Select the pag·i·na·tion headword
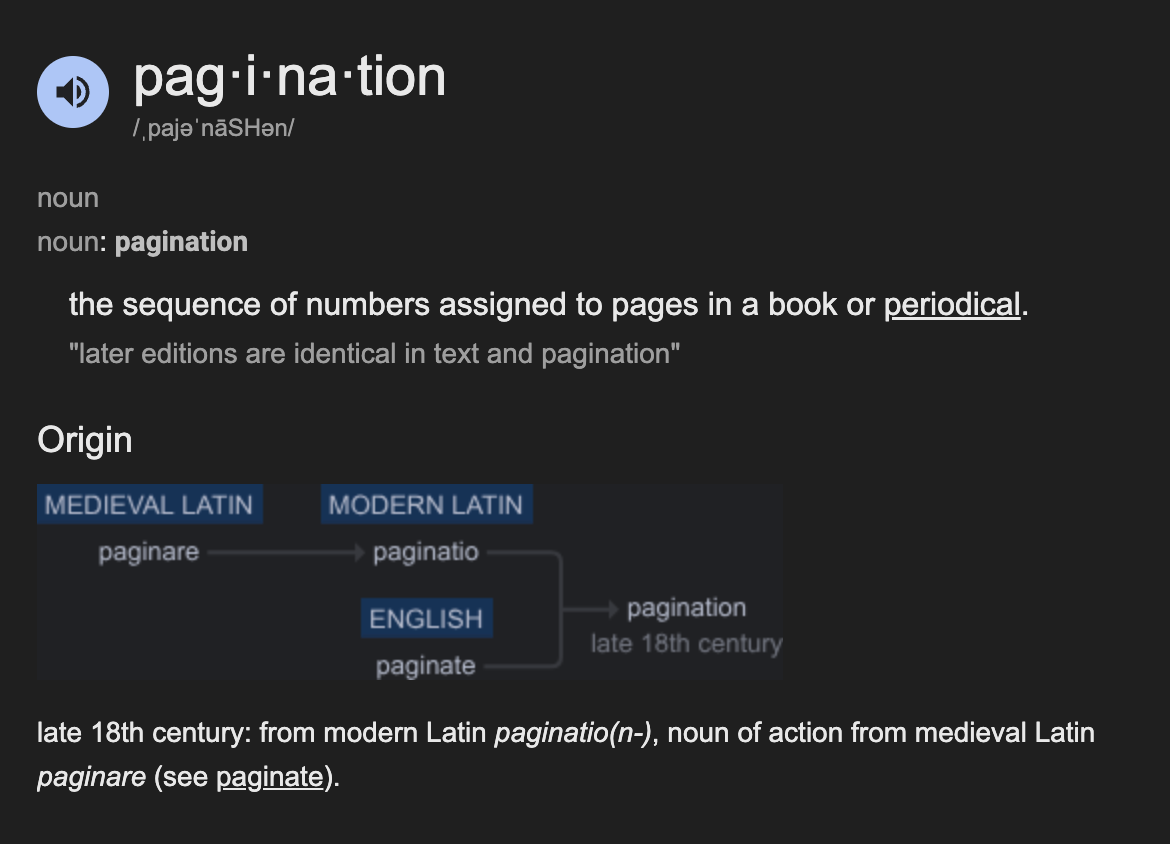This screenshot has width=1170, height=844. (290, 77)
